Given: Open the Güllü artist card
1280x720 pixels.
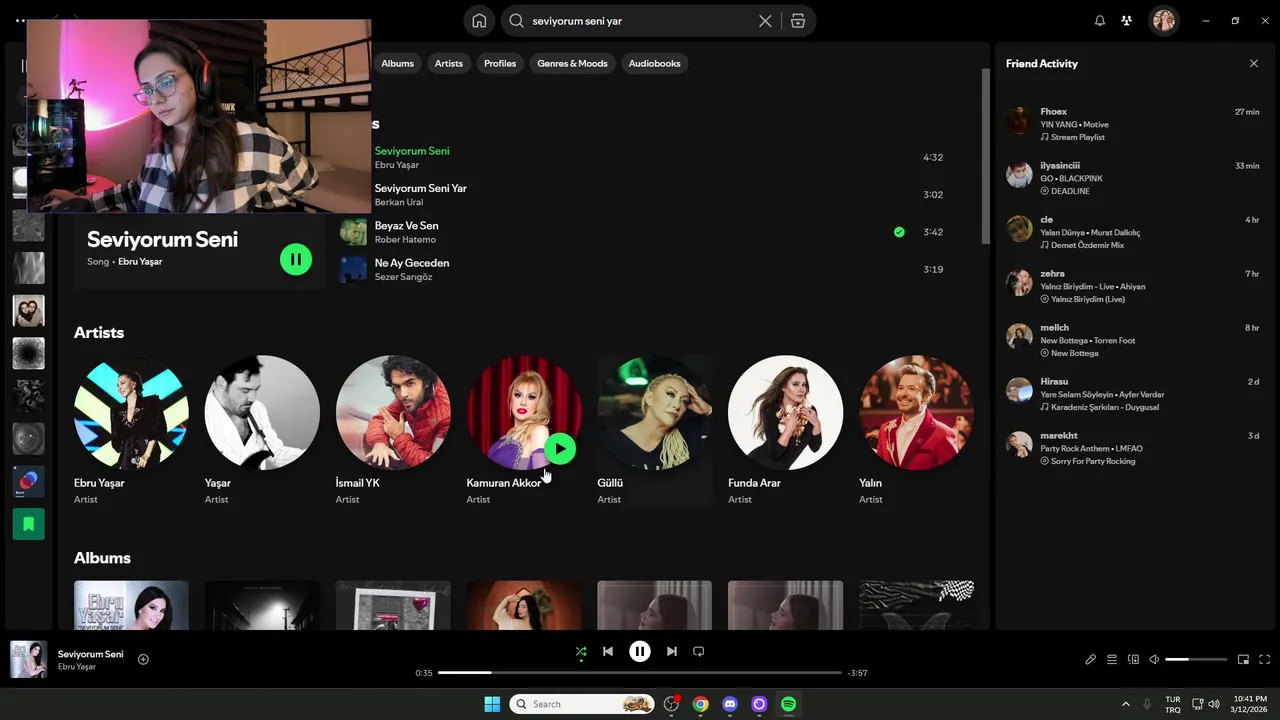Looking at the screenshot, I should point(655,430).
